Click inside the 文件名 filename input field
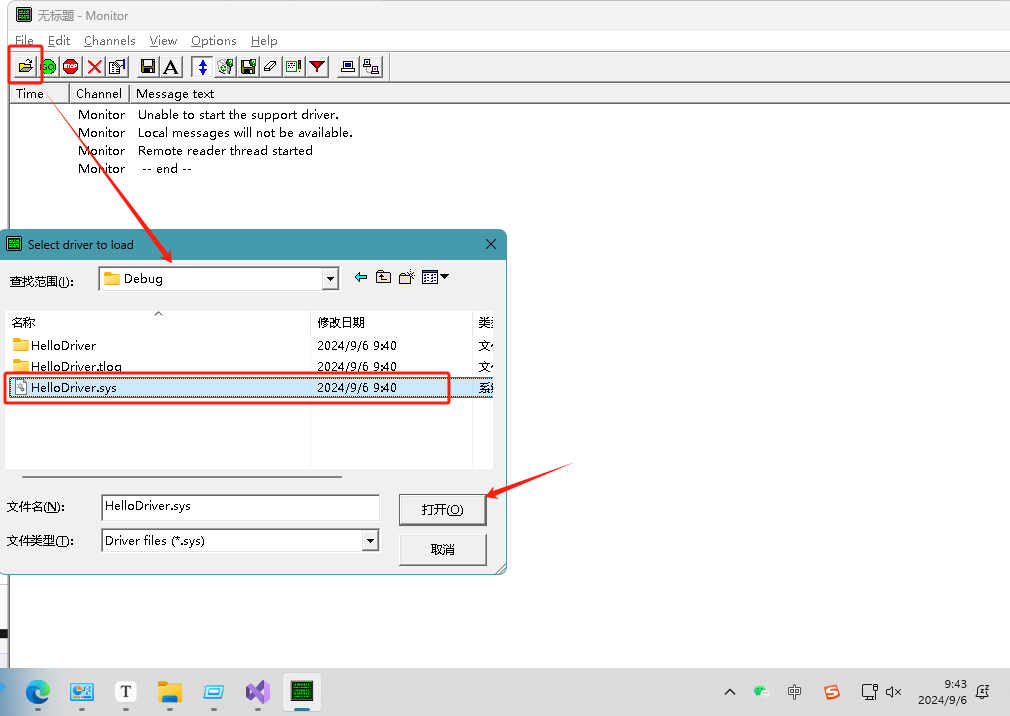Screen dimensions: 1010x716 [240, 507]
